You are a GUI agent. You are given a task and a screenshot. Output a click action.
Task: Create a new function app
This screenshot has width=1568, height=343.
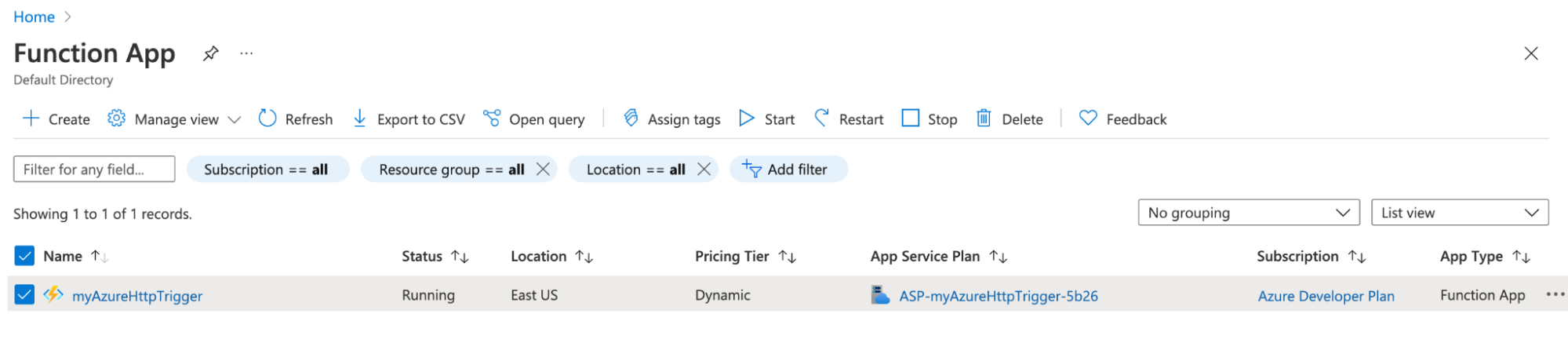click(56, 119)
